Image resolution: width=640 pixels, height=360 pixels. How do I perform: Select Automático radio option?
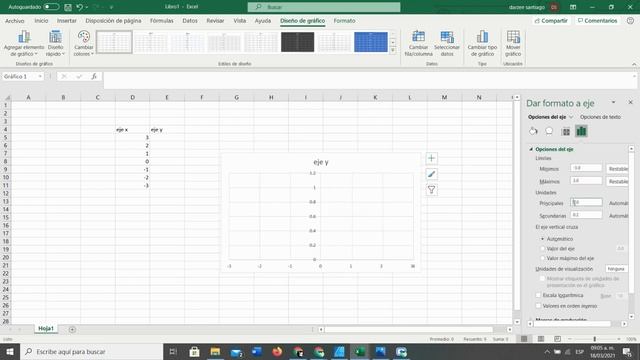point(542,239)
